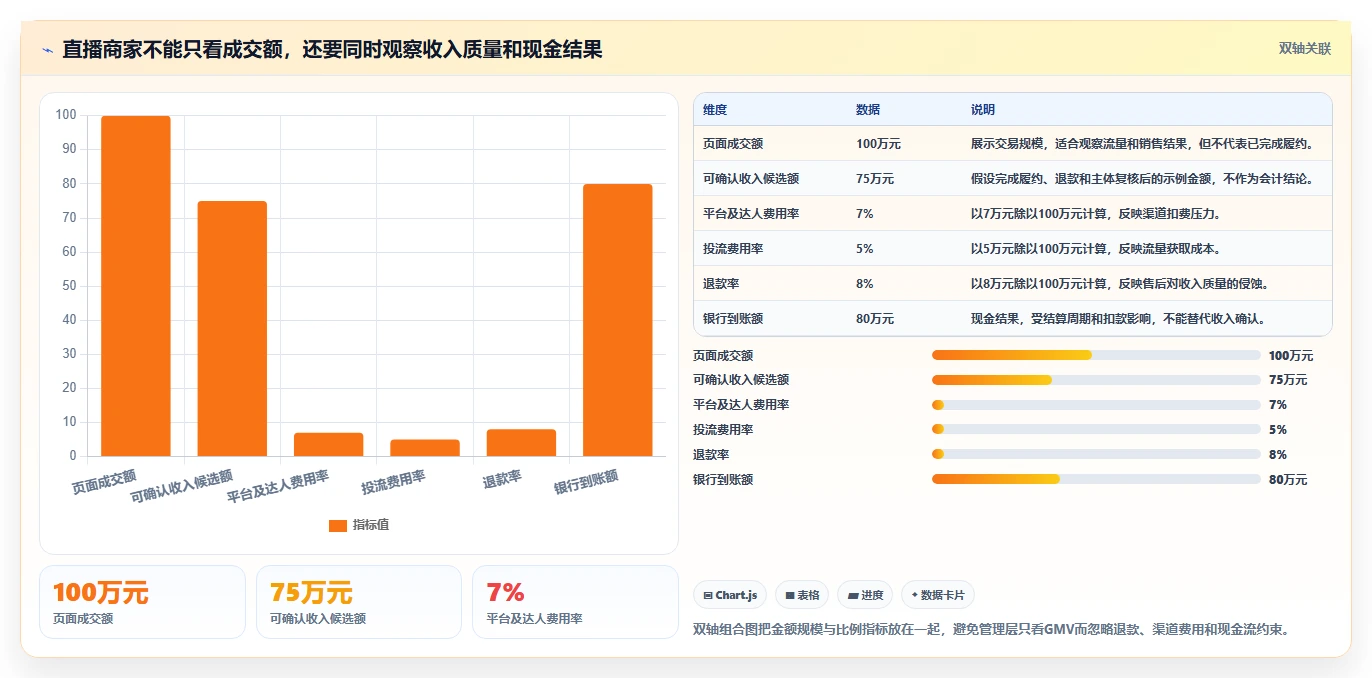This screenshot has width=1372, height=678.
Task: Click the 银行到账额 bar in the chart
Action: (x=618, y=320)
